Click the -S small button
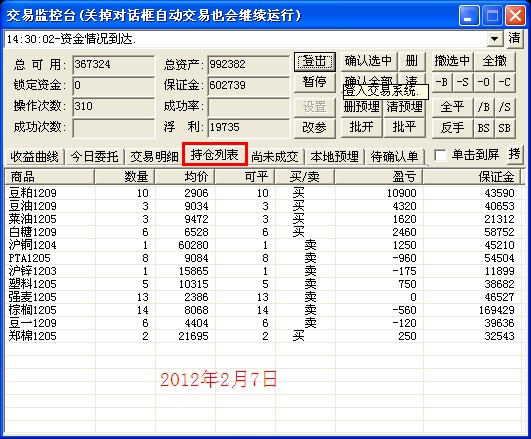The image size is (531, 439). pos(463,82)
